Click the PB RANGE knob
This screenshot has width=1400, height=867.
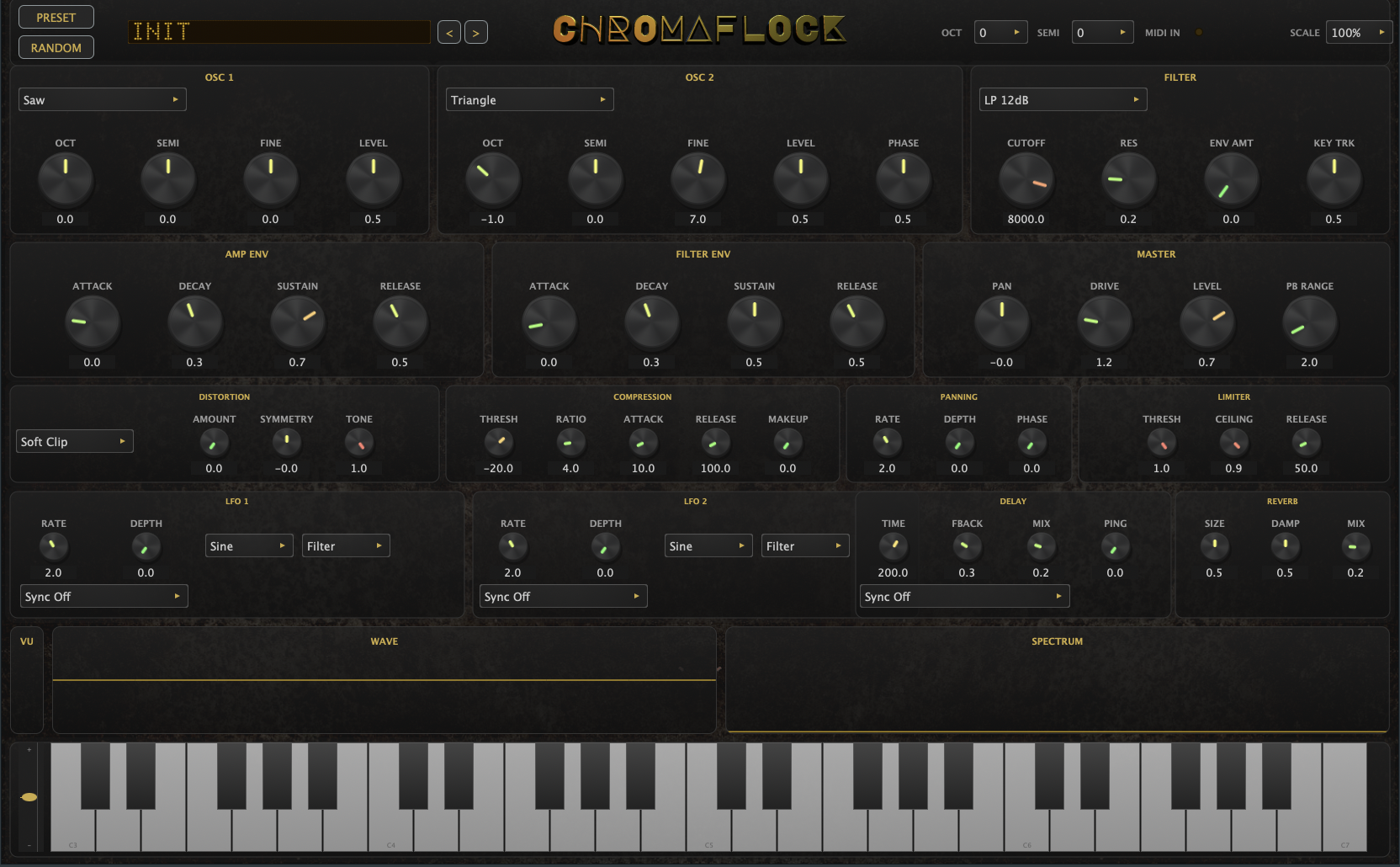(1309, 322)
